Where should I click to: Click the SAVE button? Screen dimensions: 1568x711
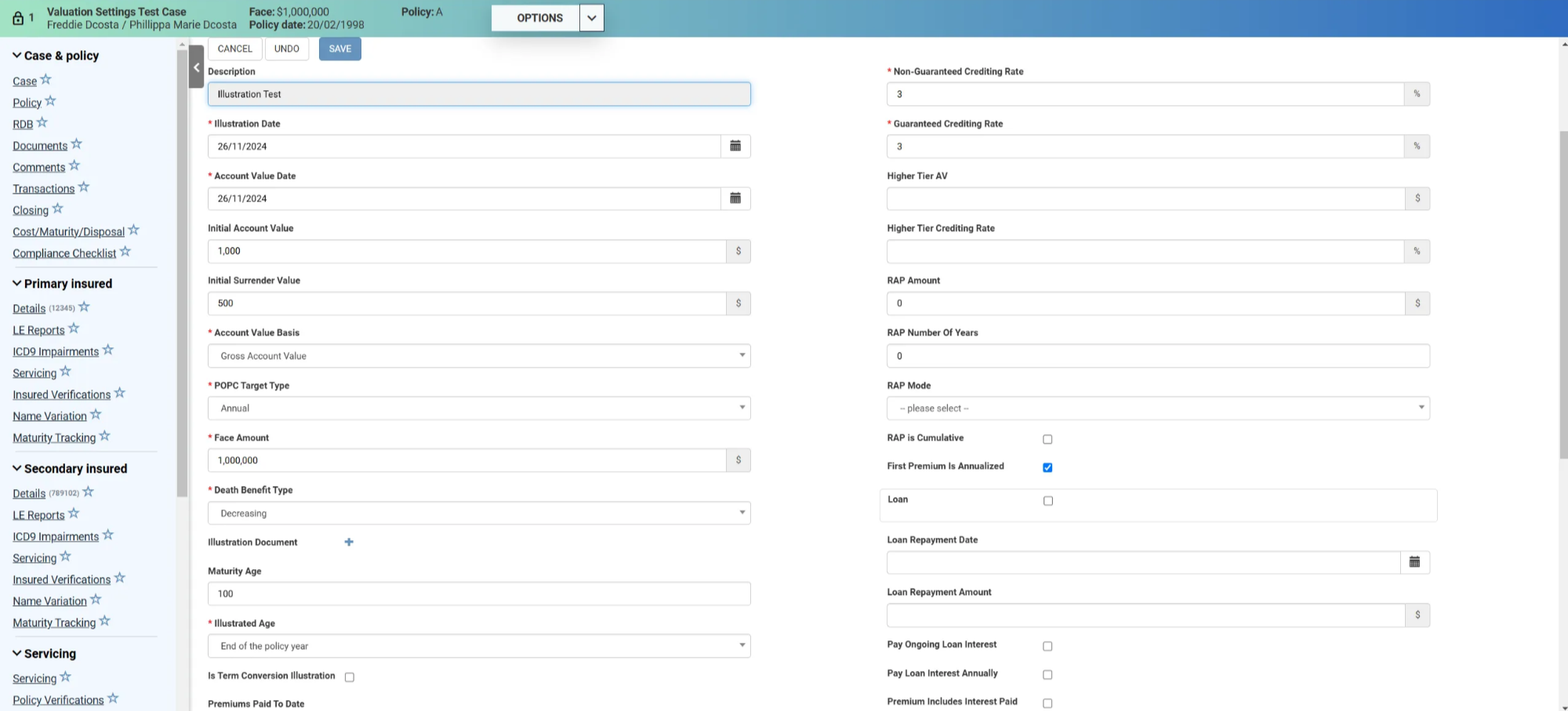click(x=339, y=49)
